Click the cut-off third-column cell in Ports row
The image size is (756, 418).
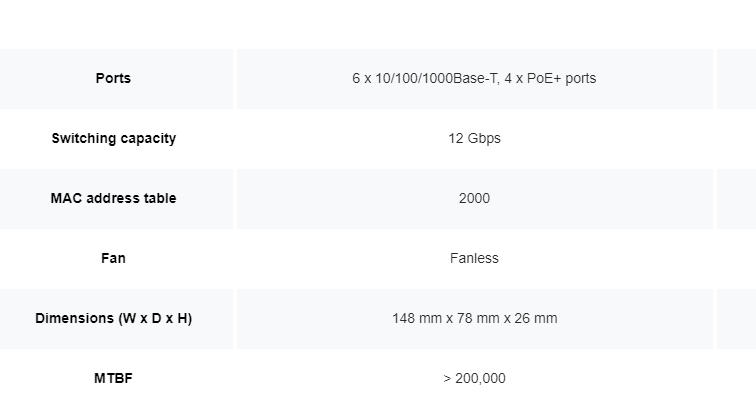(736, 78)
